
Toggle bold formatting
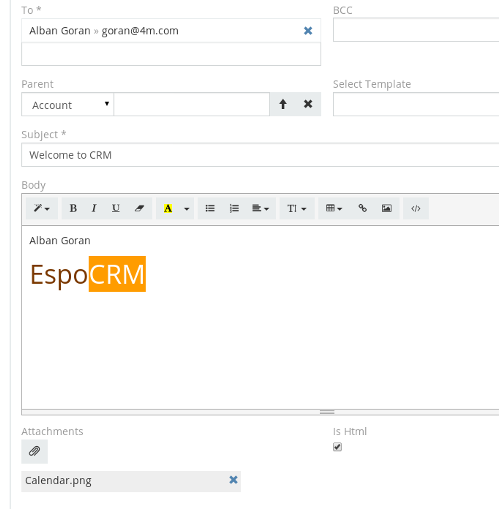pyautogui.click(x=73, y=208)
